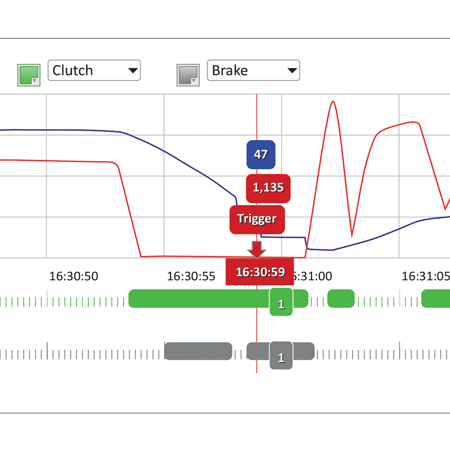Click the green Clutch color swatch
450x450 pixels.
click(x=29, y=75)
